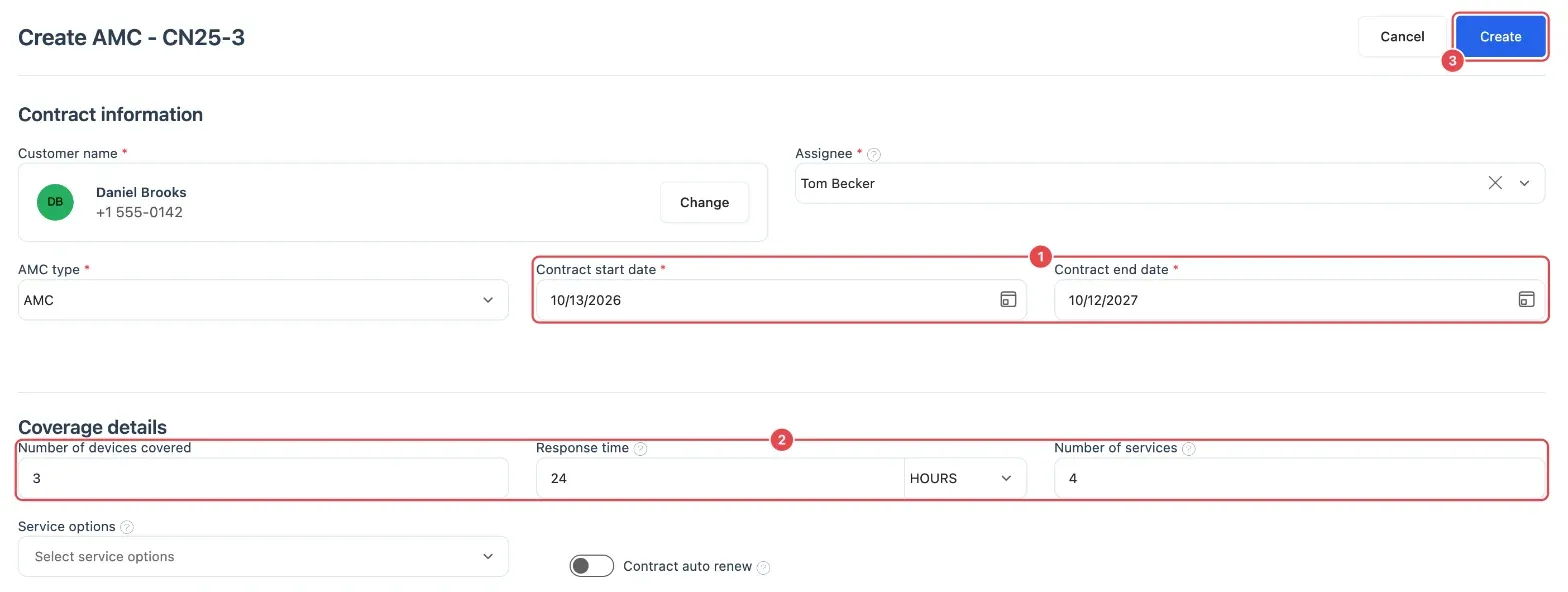Click the Customer name label
This screenshot has height=592, width=1568.
[68, 153]
